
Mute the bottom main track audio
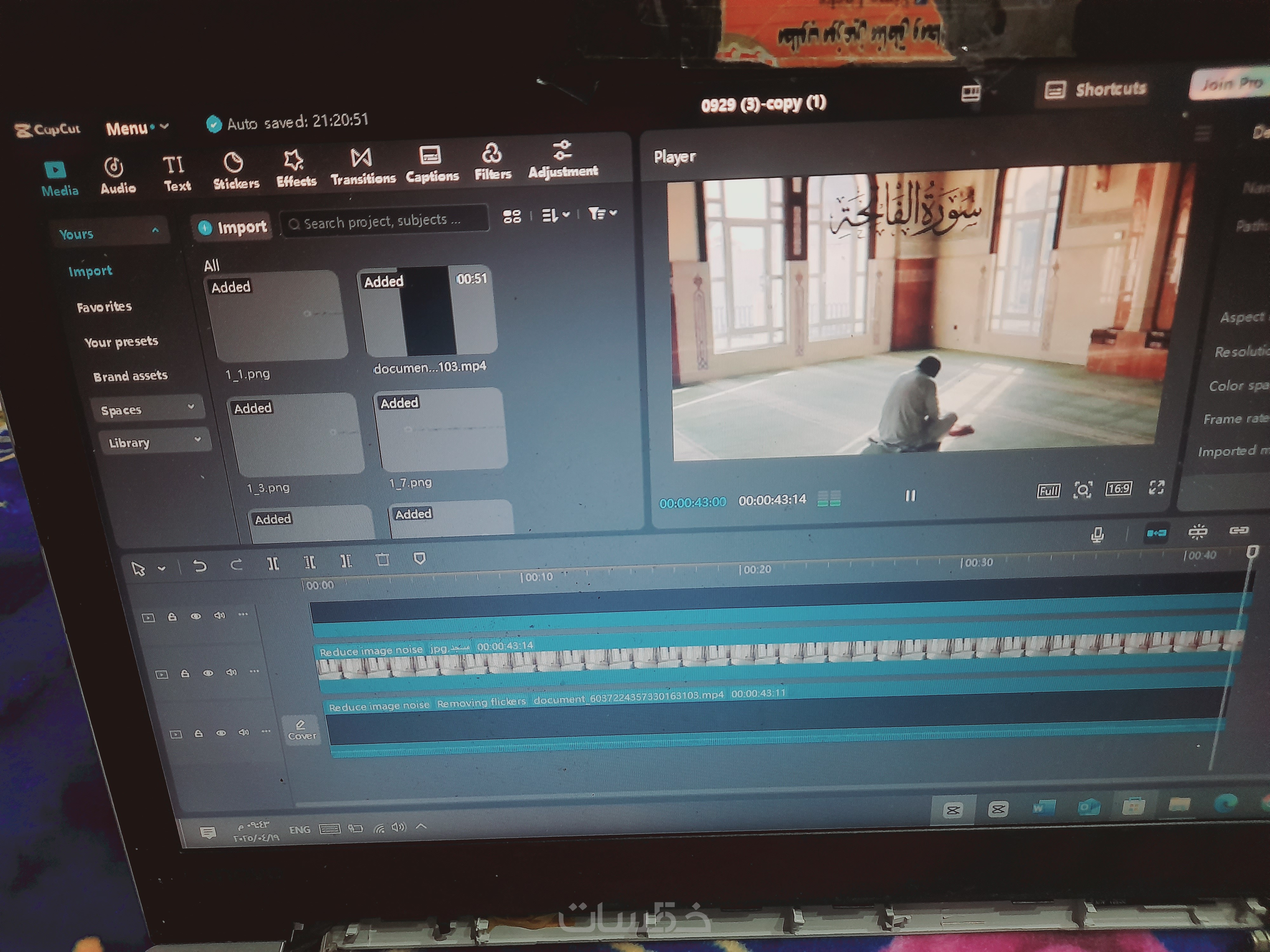[244, 732]
